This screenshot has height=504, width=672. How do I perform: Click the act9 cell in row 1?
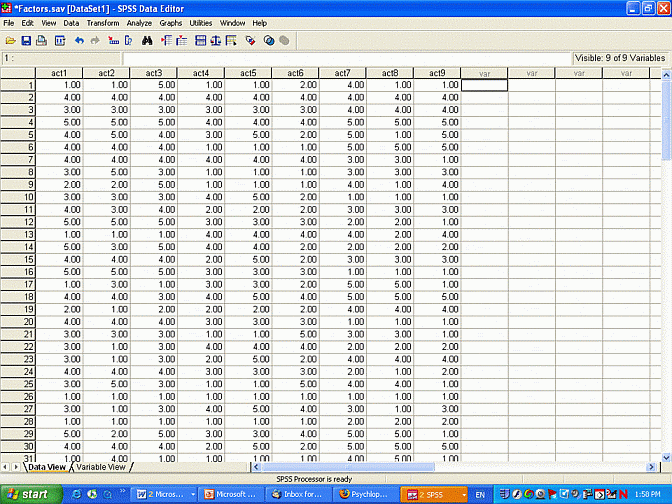click(x=437, y=85)
